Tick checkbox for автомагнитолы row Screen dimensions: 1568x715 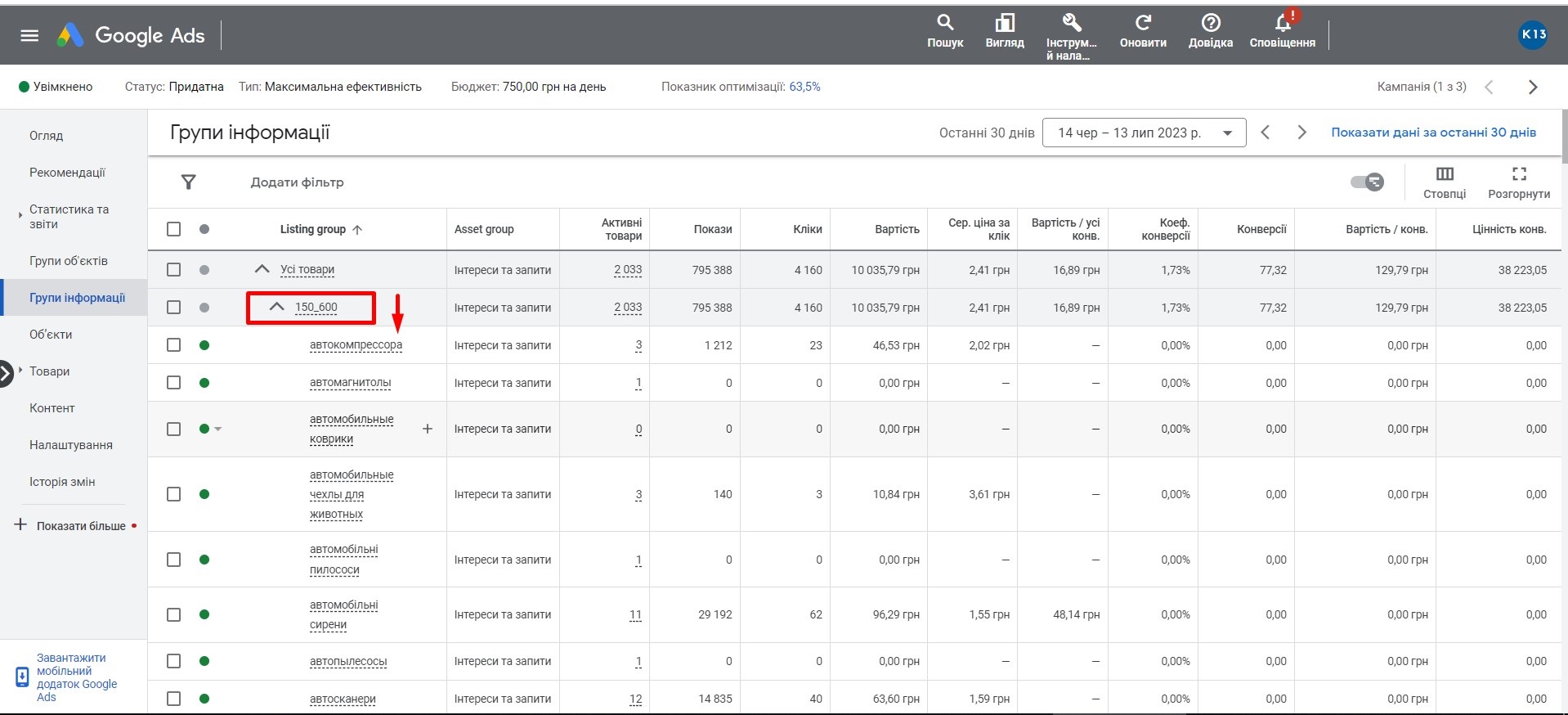[x=173, y=383]
